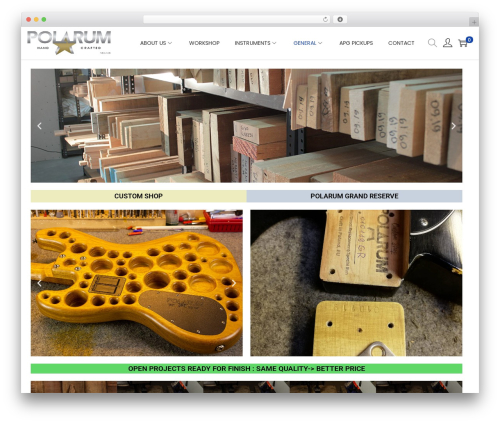Open the yellow holed guitar body image
The width and height of the screenshot is (500, 423).
pyautogui.click(x=137, y=283)
